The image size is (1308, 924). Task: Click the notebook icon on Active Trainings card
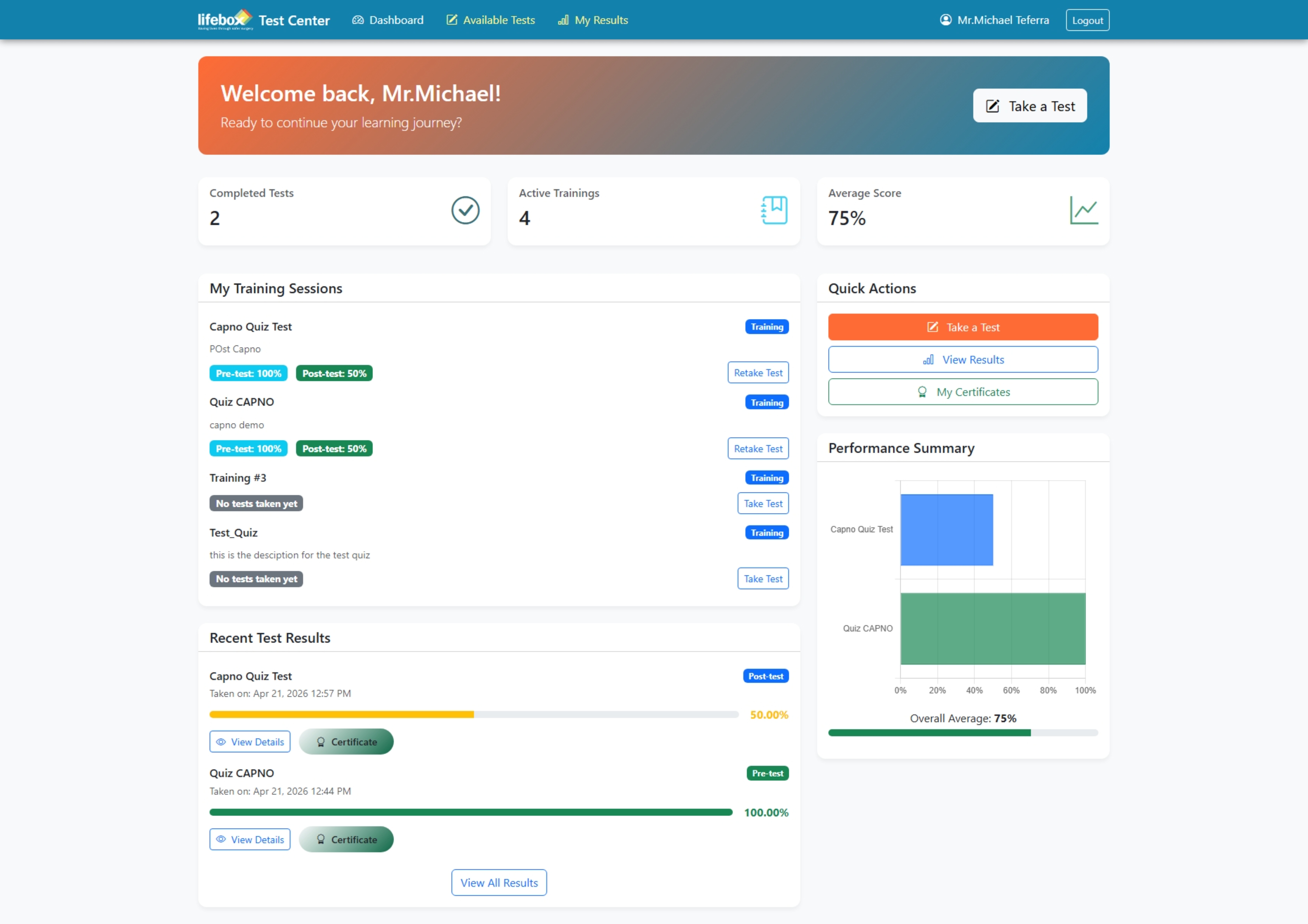[x=774, y=210]
